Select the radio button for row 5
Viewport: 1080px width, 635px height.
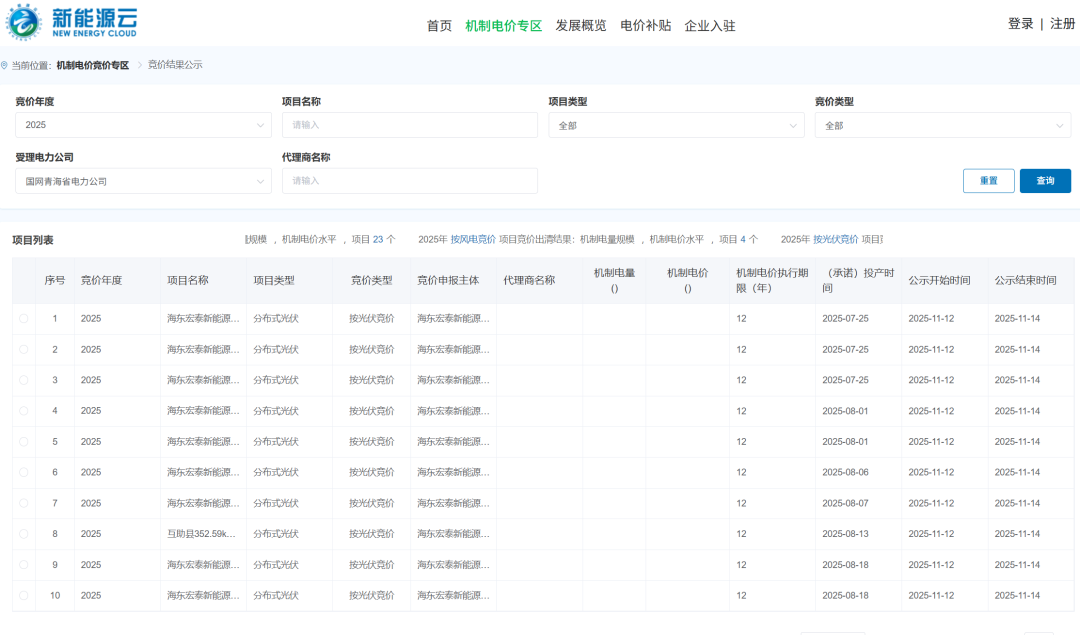pos(24,442)
